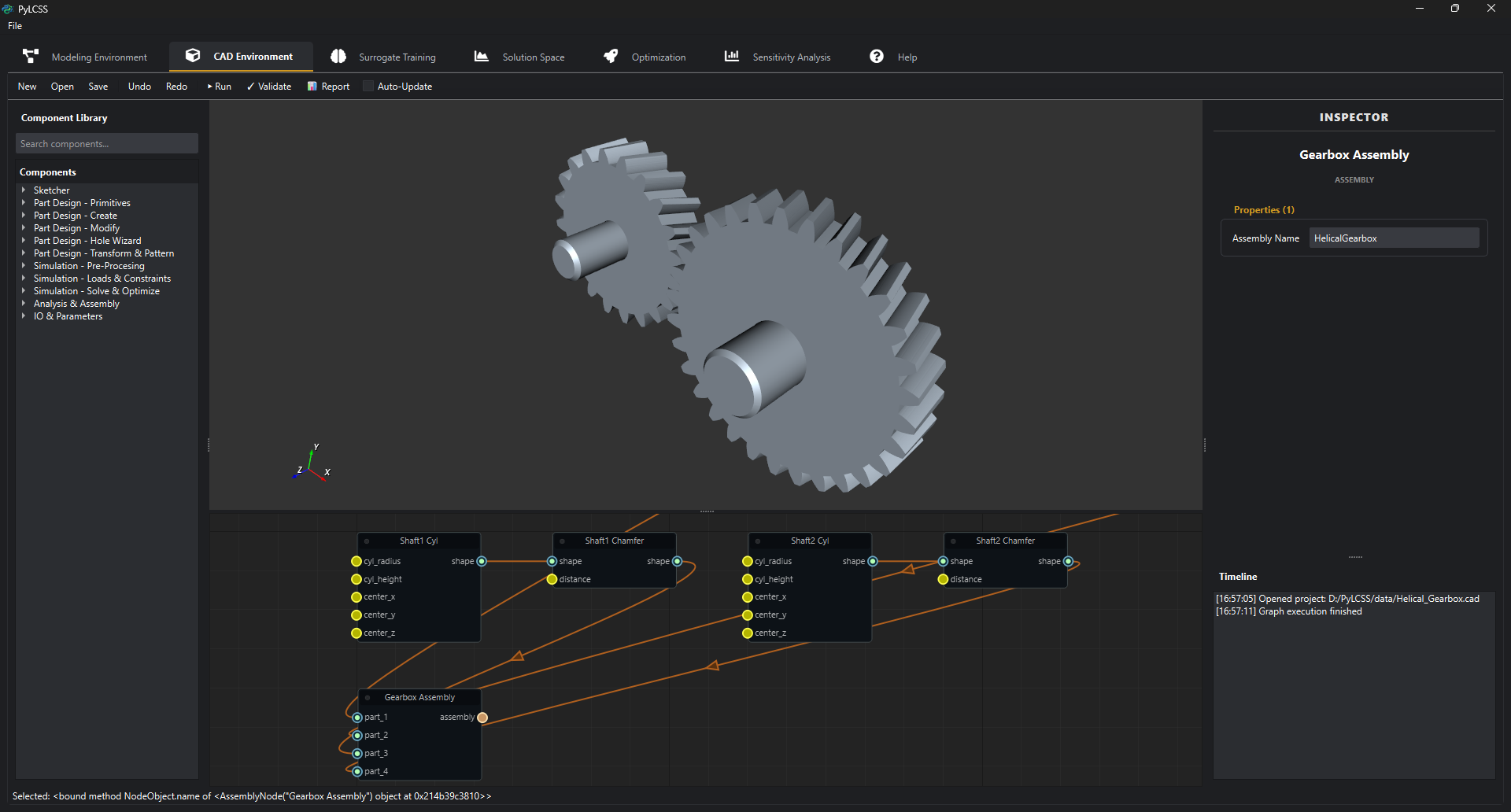Enable the Auto-Update checkbox
This screenshot has width=1511, height=812.
(x=368, y=87)
